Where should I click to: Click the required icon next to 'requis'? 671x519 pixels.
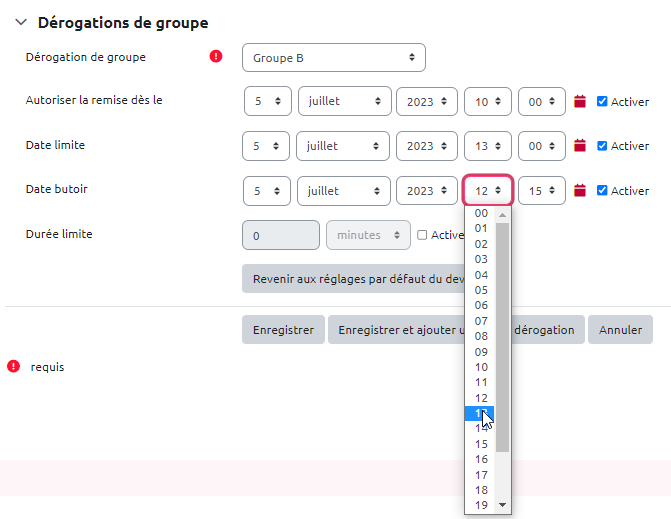14,367
